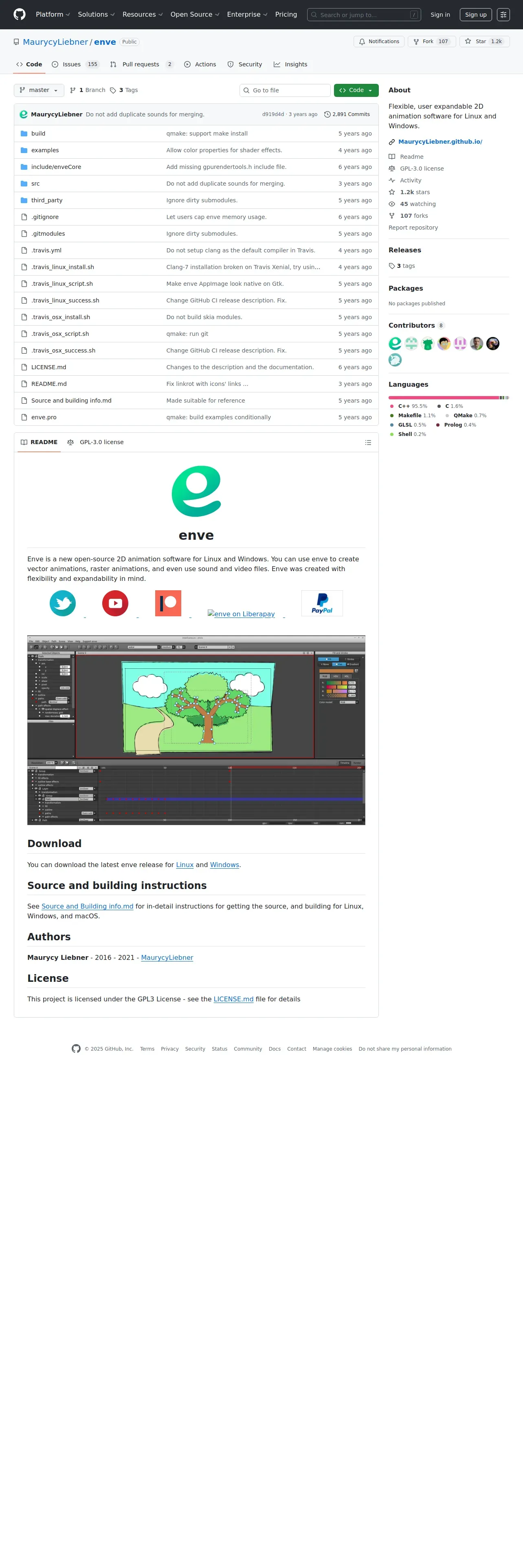
Task: Open the 2,891 Commits history
Action: pos(347,114)
